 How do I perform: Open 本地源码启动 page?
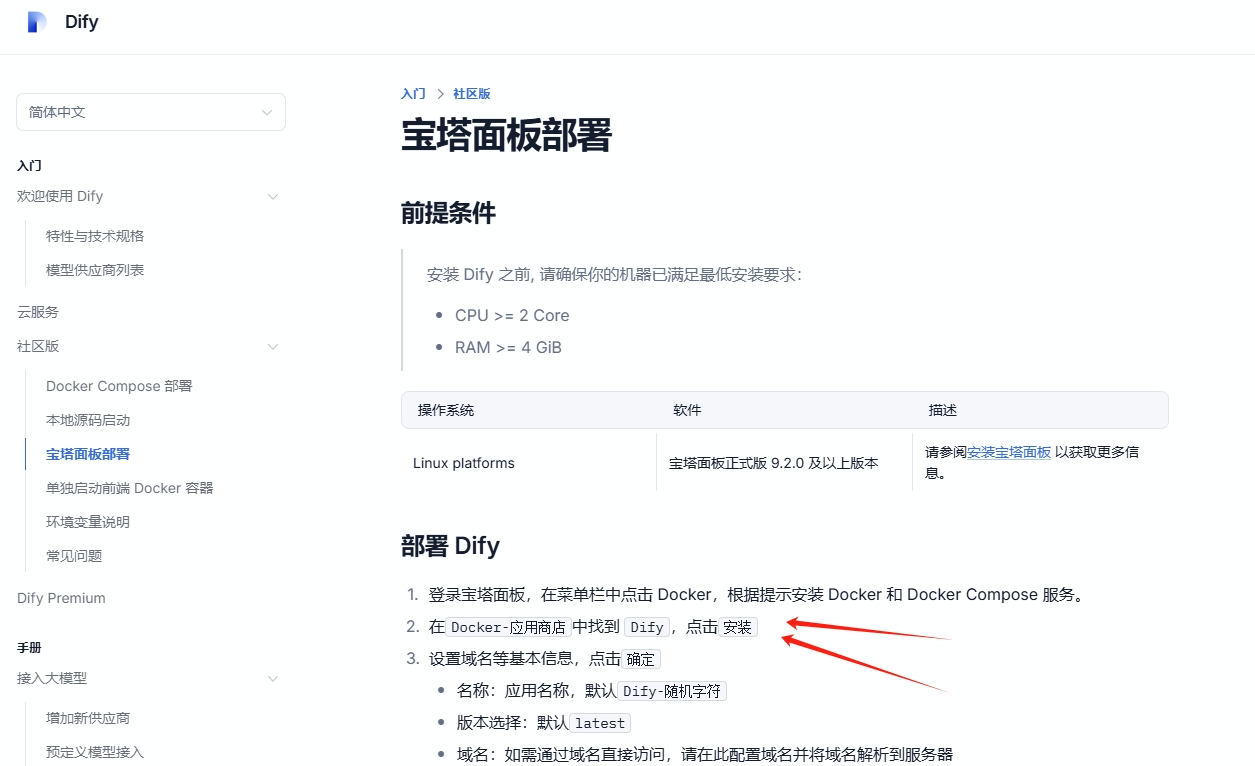coord(88,420)
